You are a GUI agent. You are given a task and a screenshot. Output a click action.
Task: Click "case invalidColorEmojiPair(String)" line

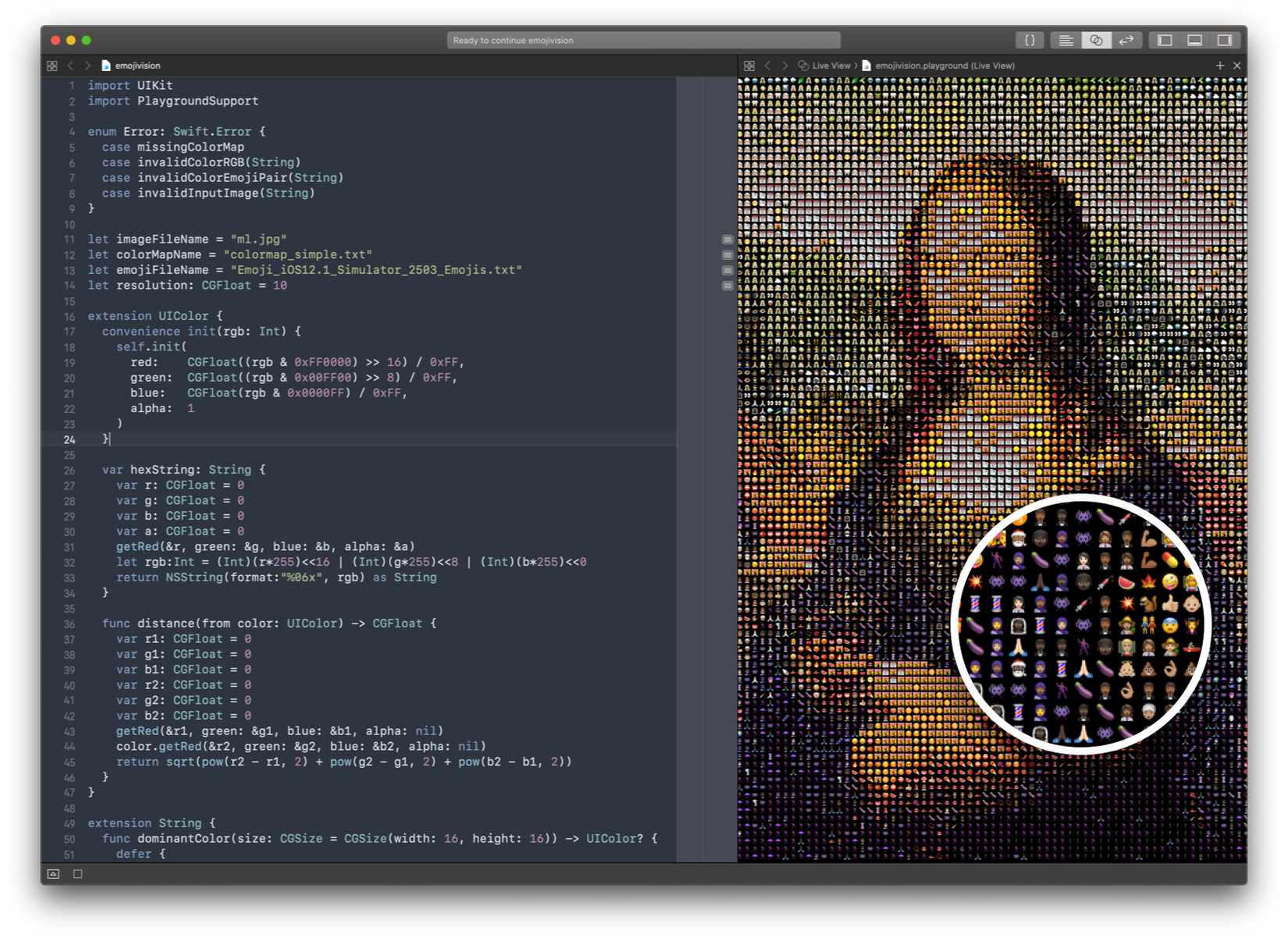[x=222, y=178]
